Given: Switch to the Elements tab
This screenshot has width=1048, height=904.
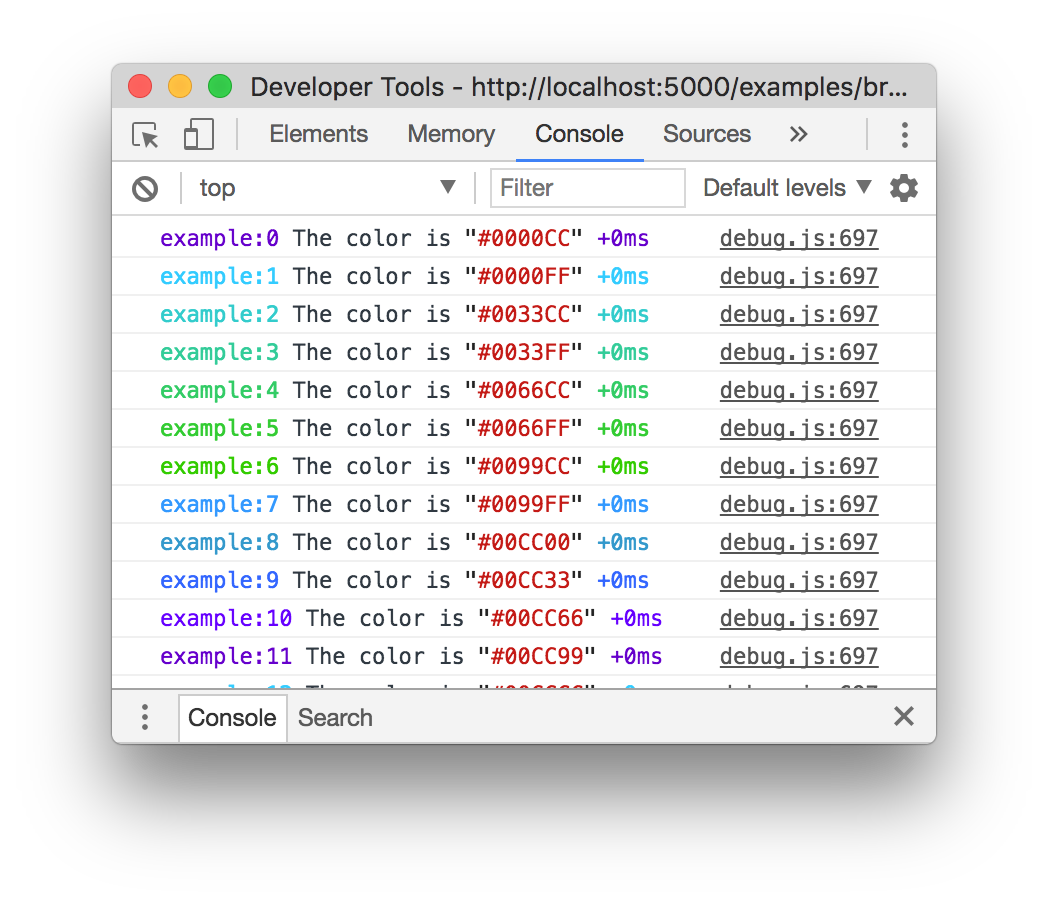Looking at the screenshot, I should pyautogui.click(x=319, y=134).
